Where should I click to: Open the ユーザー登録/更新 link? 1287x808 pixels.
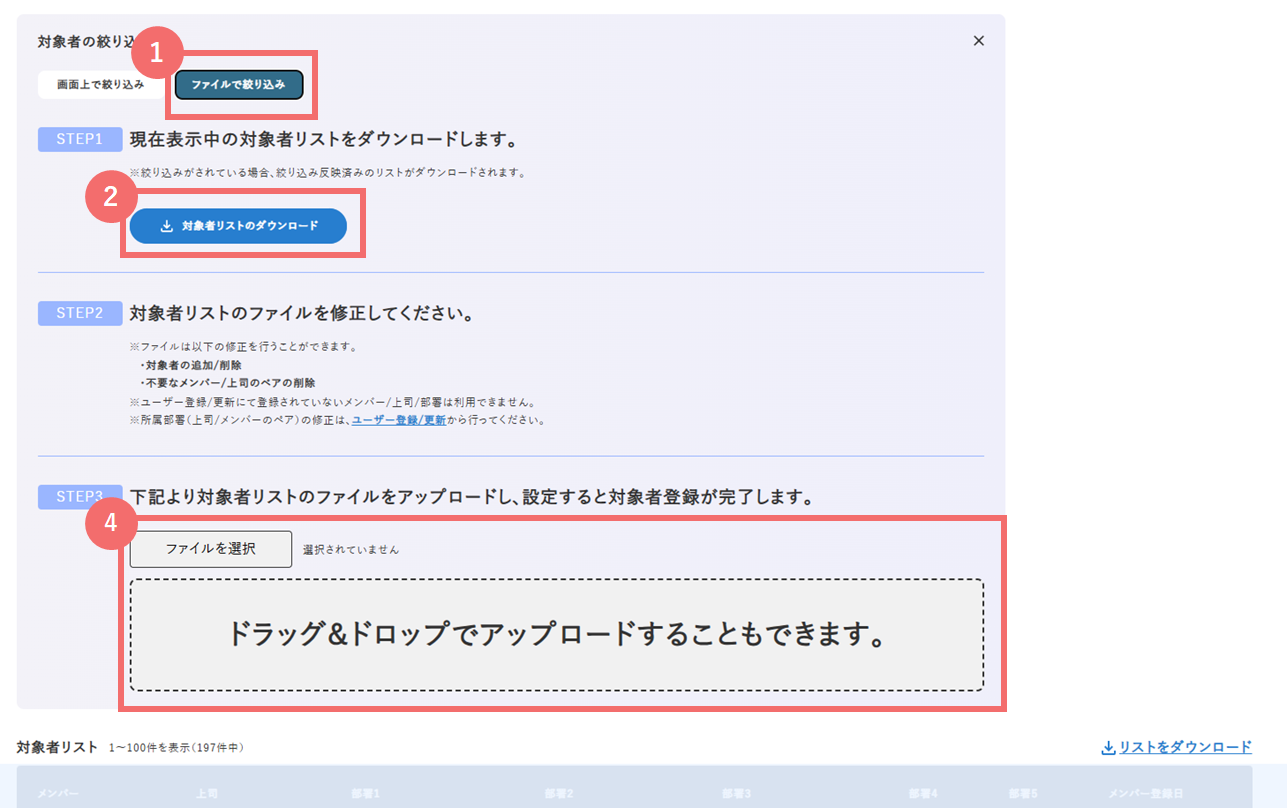click(399, 420)
